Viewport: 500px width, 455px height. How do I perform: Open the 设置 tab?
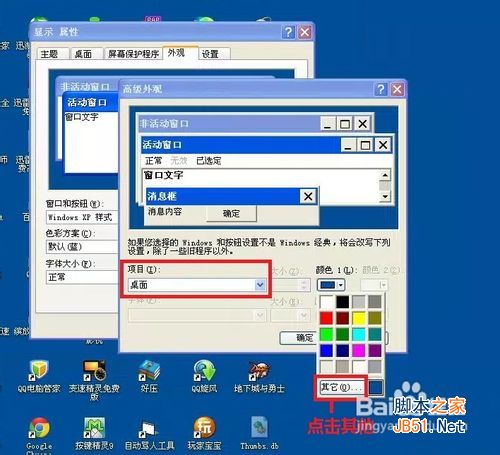click(x=214, y=54)
